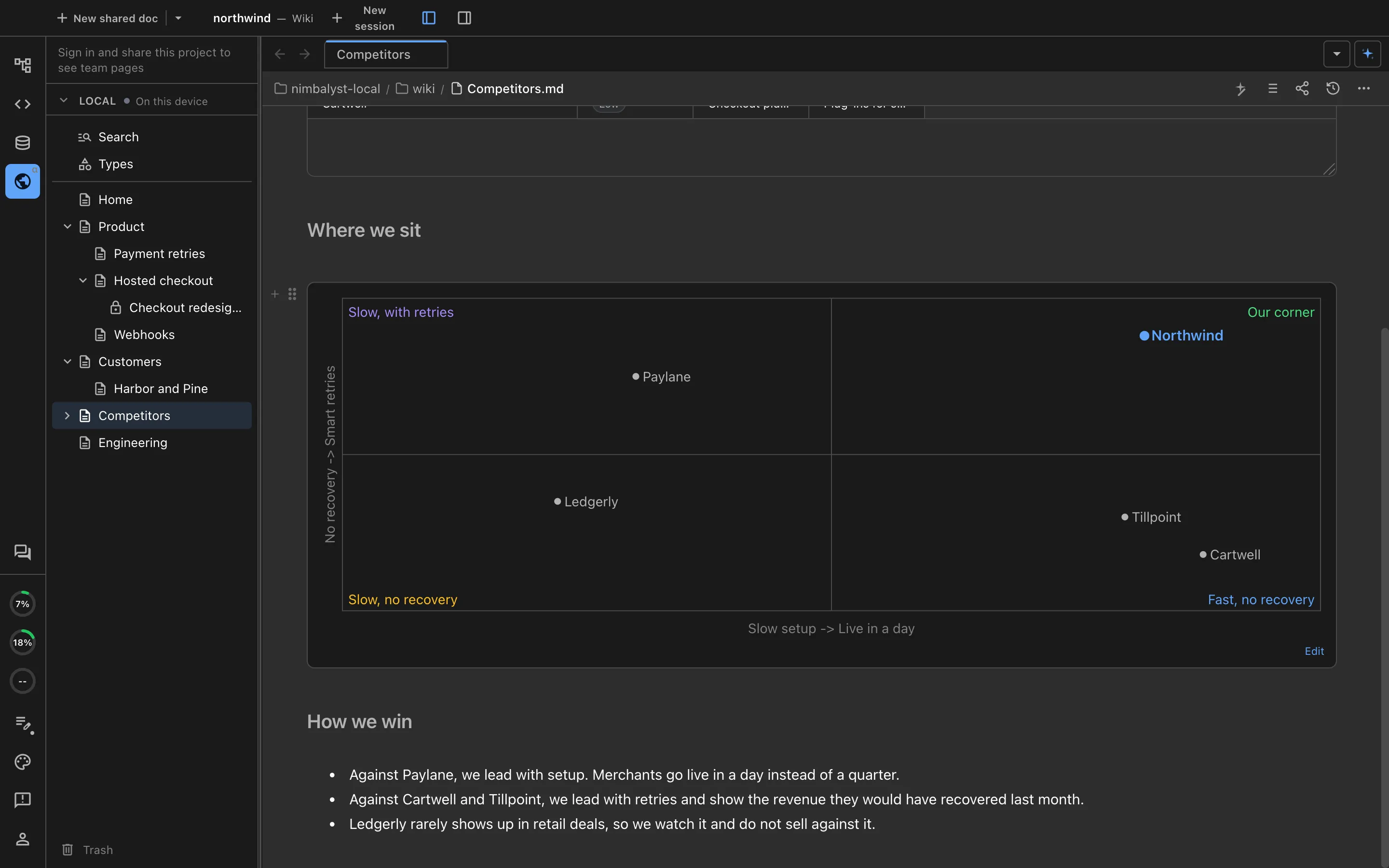Image resolution: width=1389 pixels, height=868 pixels.
Task: Click the Edit link on quadrant chart
Action: pos(1314,651)
